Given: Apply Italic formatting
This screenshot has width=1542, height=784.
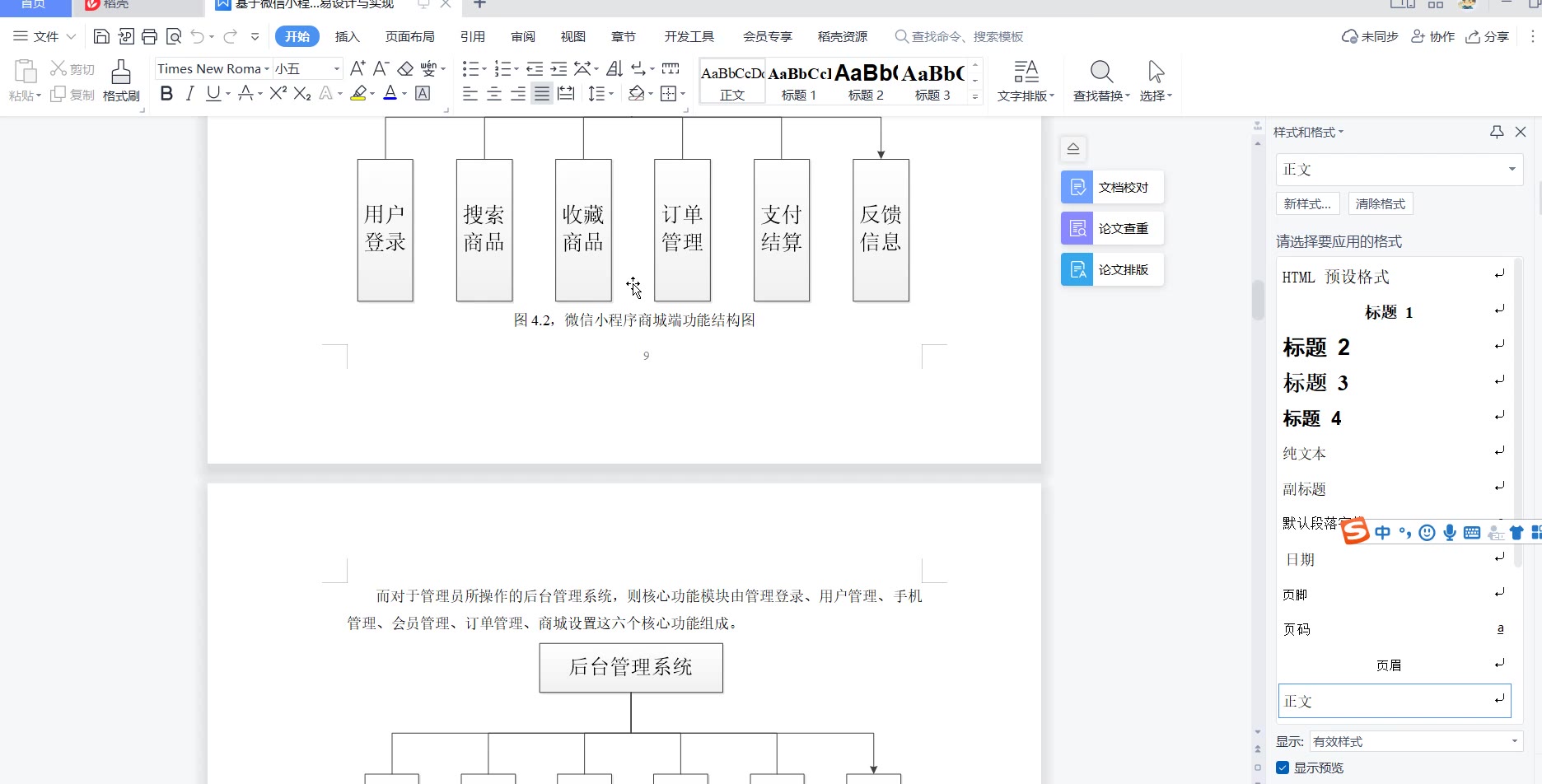Looking at the screenshot, I should click(189, 93).
